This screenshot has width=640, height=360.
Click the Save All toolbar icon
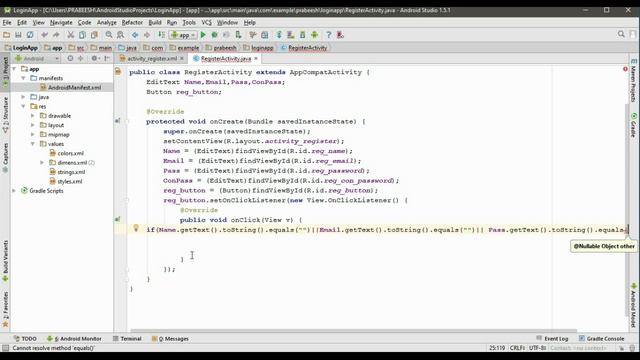[x=18, y=35]
